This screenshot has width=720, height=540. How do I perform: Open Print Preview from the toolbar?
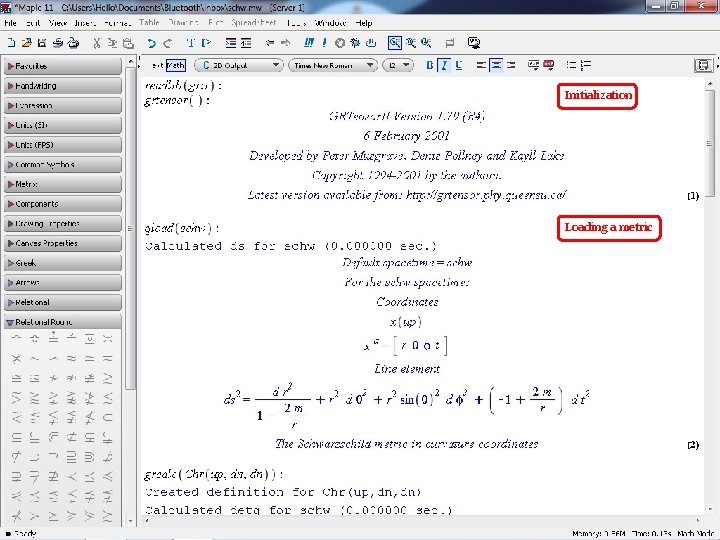click(73, 43)
